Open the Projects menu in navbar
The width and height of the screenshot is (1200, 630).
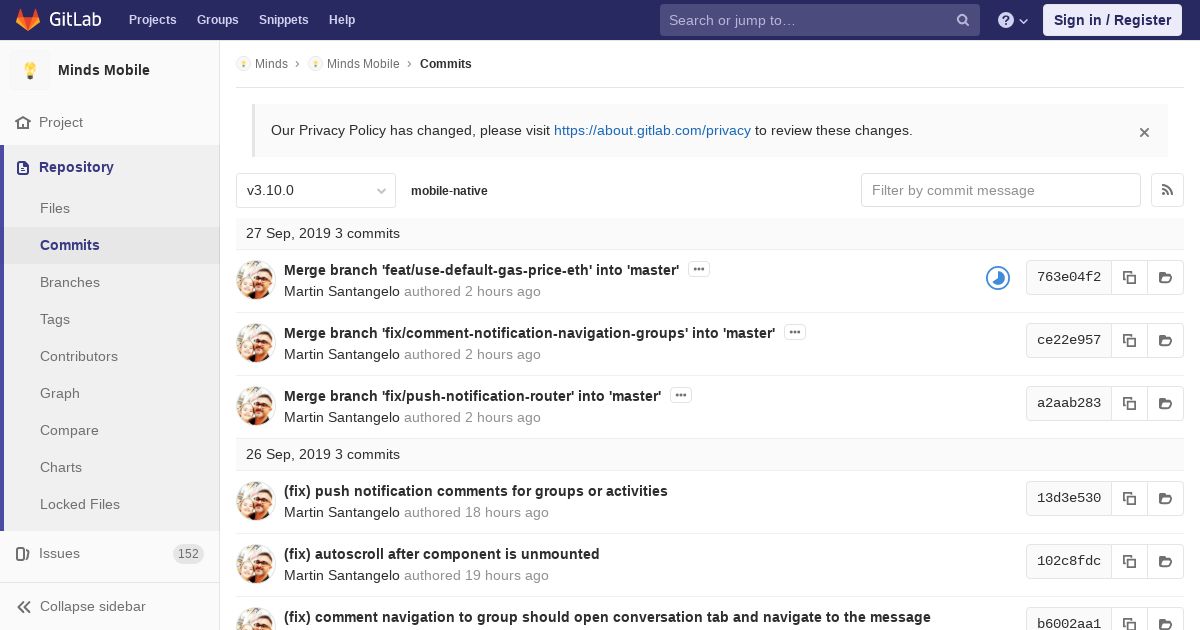(152, 20)
